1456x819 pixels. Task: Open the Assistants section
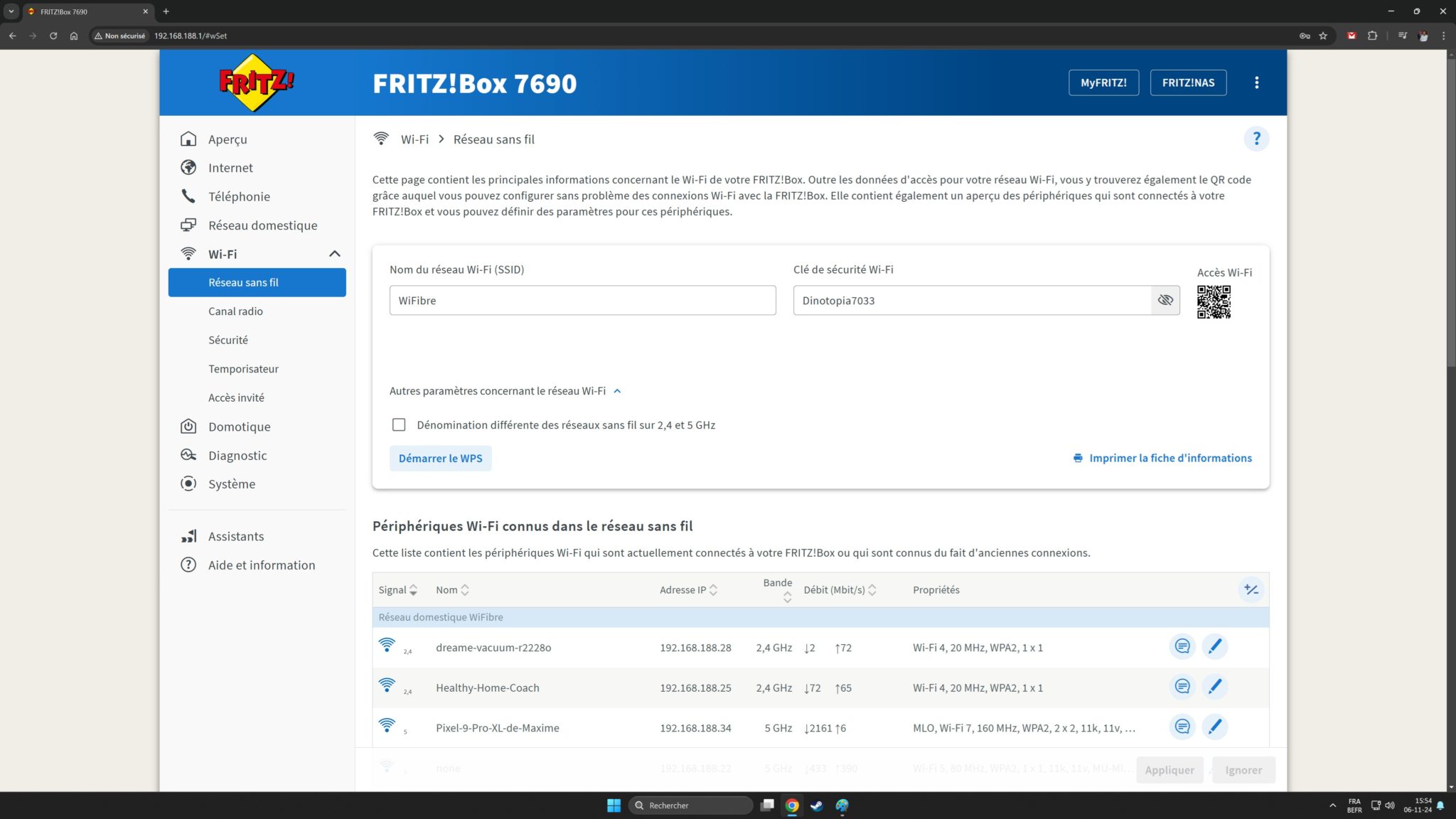(236, 537)
